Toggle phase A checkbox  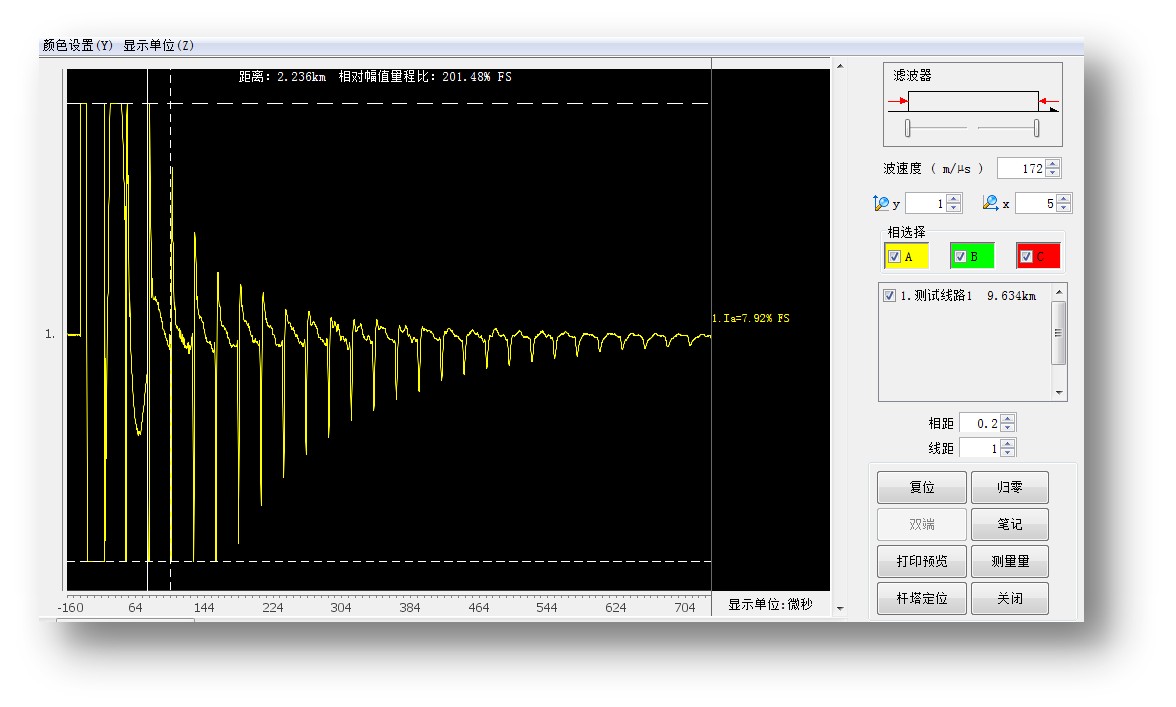[x=894, y=256]
